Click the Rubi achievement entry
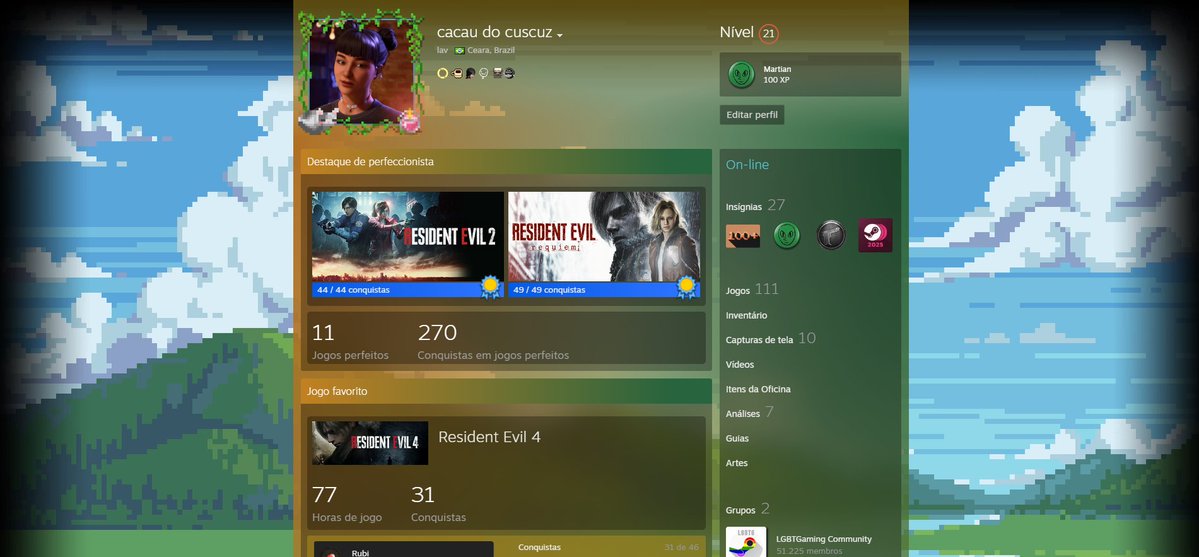Viewport: 1199px width, 557px height. click(404, 549)
